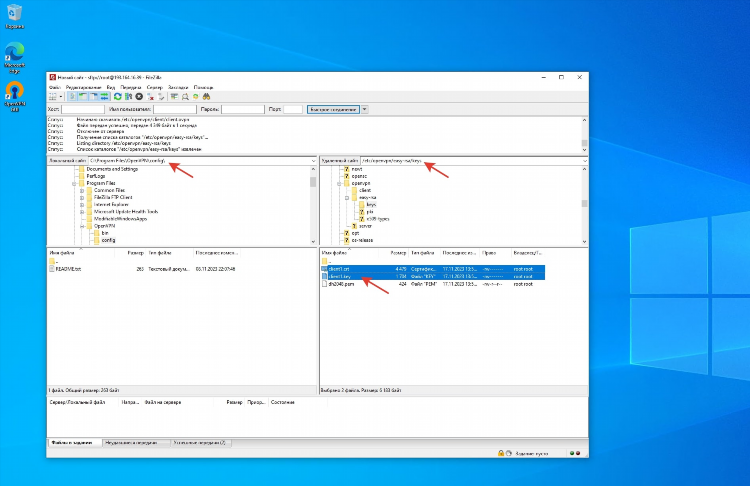
Task: Expand the Common Files folder node
Action: [82, 190]
